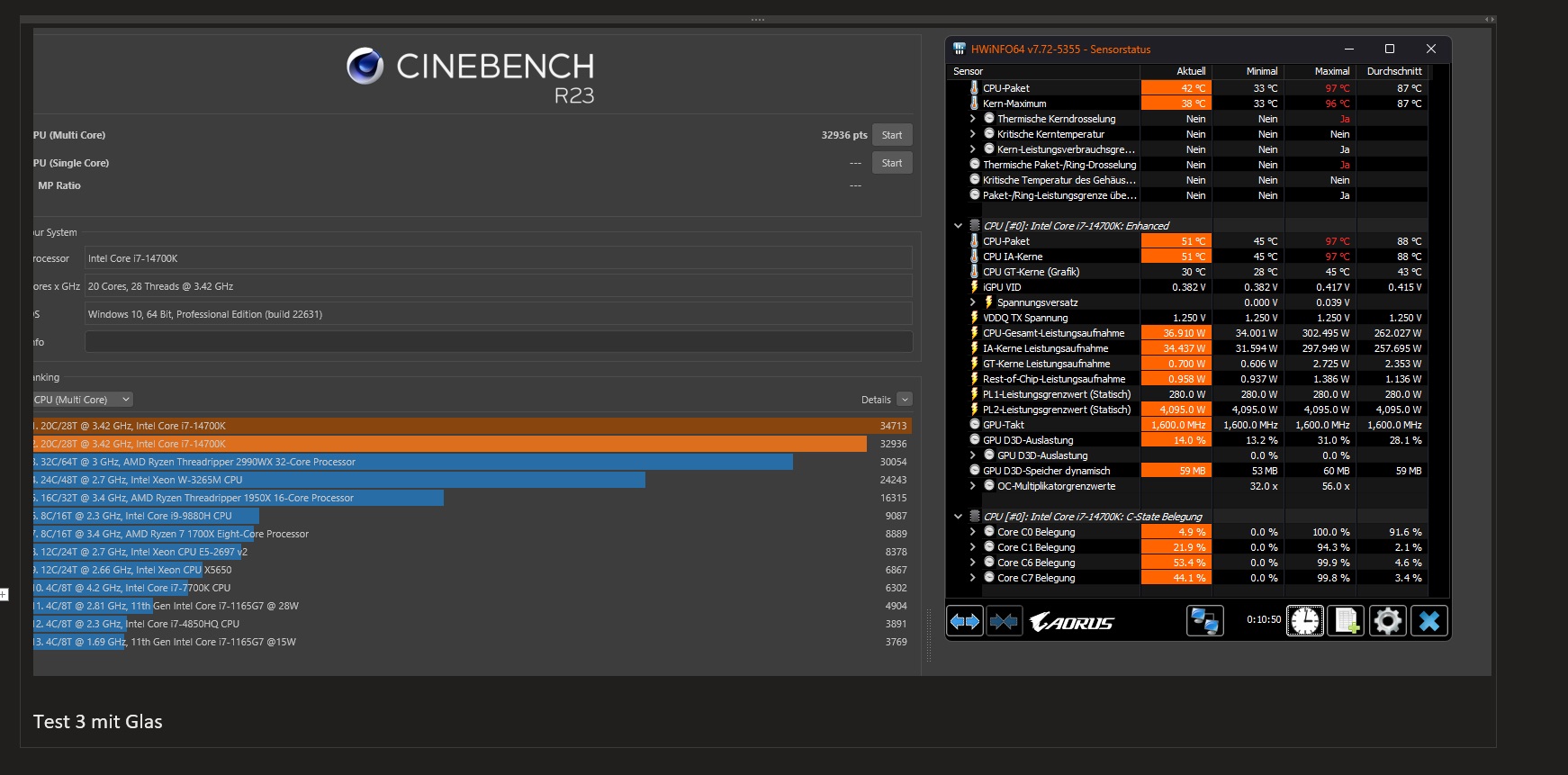1568x775 pixels.
Task: Expand Core C6 Belegung row
Action: pyautogui.click(x=972, y=563)
